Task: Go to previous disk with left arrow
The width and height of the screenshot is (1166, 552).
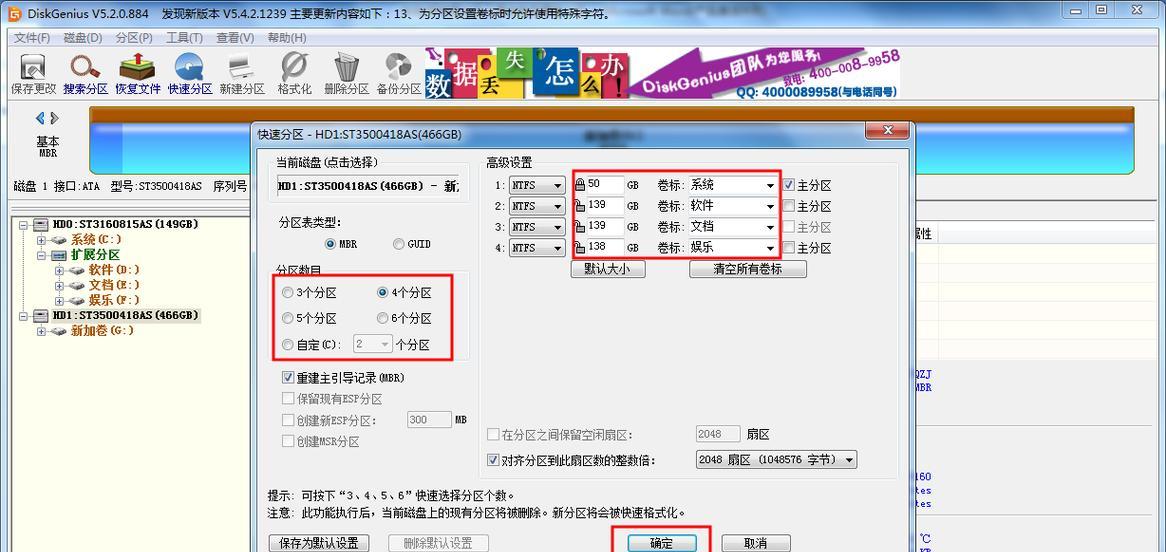Action: (x=40, y=118)
